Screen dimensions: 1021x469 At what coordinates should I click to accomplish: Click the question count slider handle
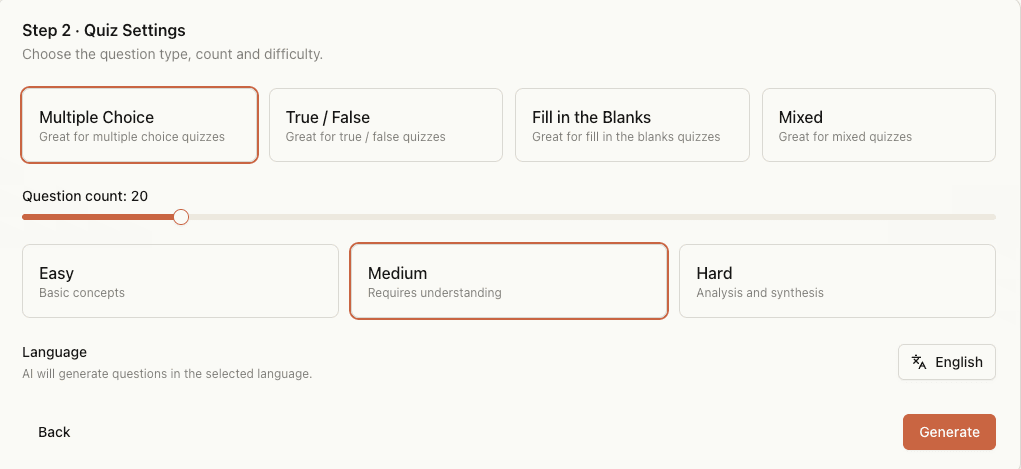click(181, 216)
